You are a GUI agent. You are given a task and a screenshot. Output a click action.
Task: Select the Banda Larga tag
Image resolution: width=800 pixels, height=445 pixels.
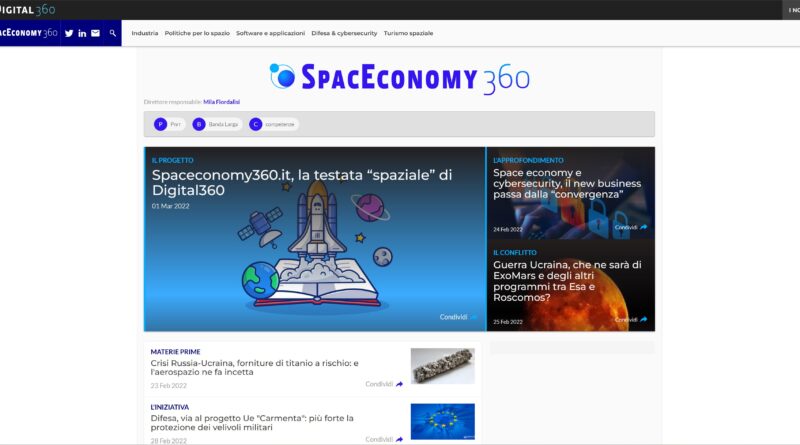click(x=216, y=124)
